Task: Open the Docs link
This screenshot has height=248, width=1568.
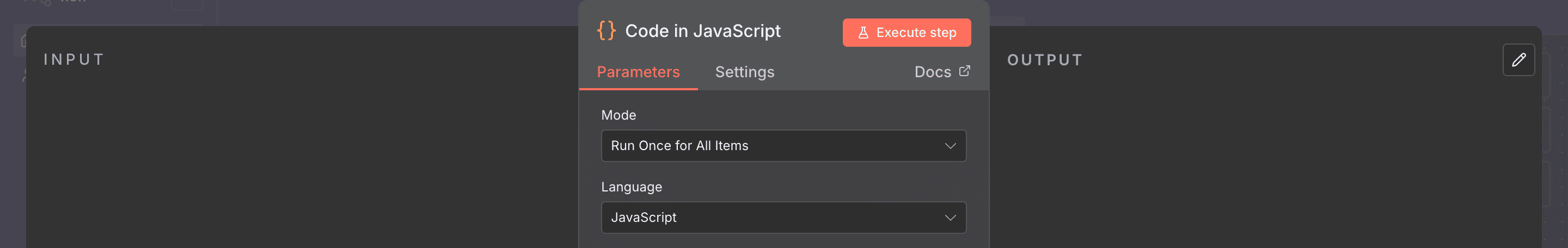Action: [942, 72]
